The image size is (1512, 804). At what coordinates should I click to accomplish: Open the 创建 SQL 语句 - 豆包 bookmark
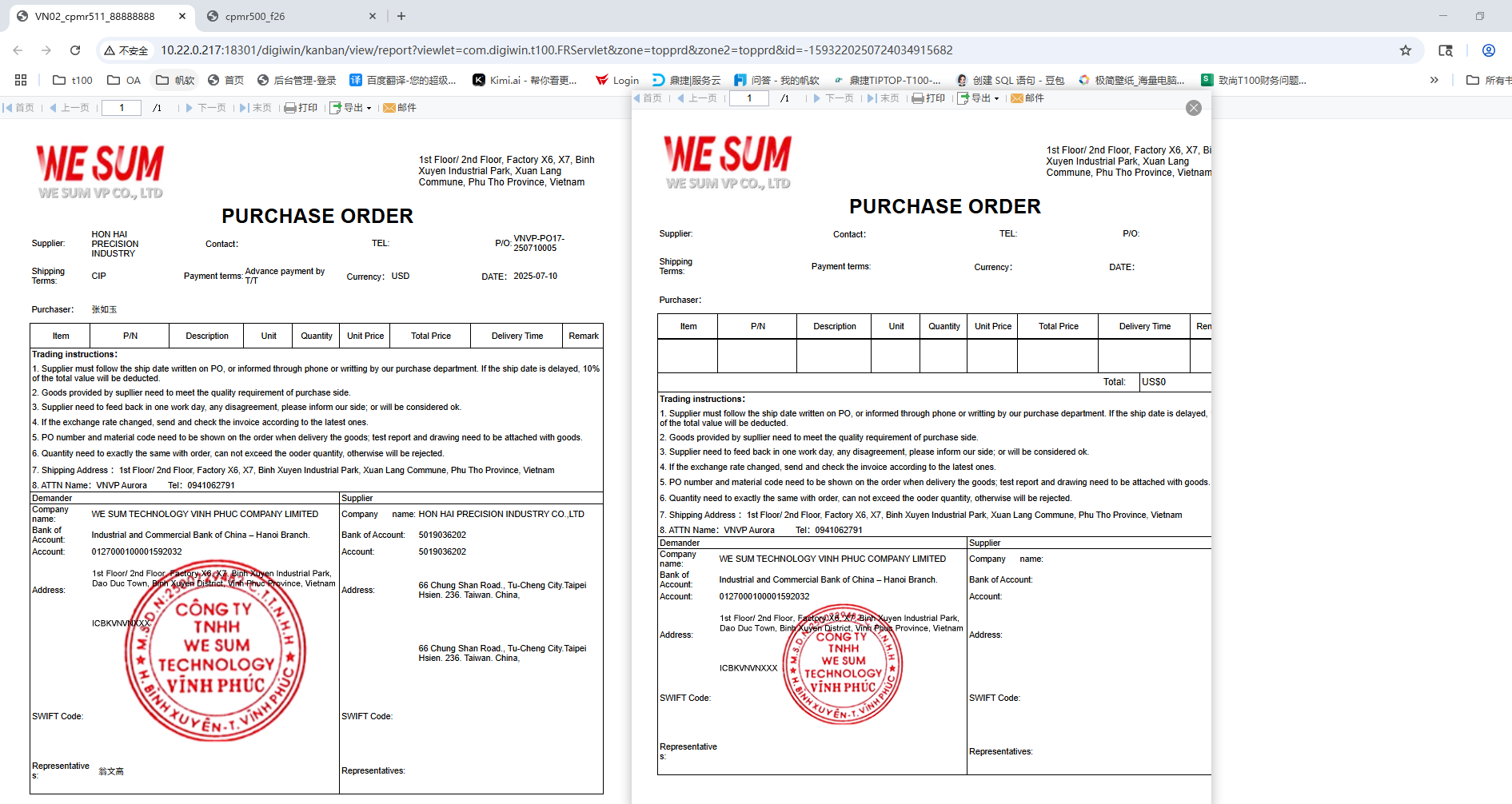[1010, 80]
